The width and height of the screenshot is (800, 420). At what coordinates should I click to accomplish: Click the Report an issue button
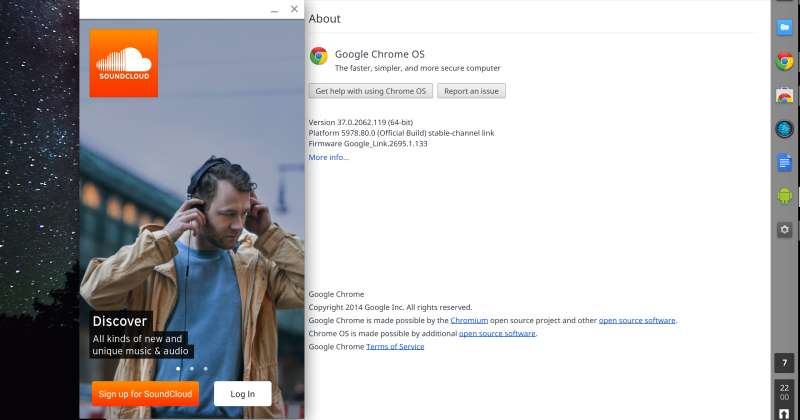[x=471, y=91]
